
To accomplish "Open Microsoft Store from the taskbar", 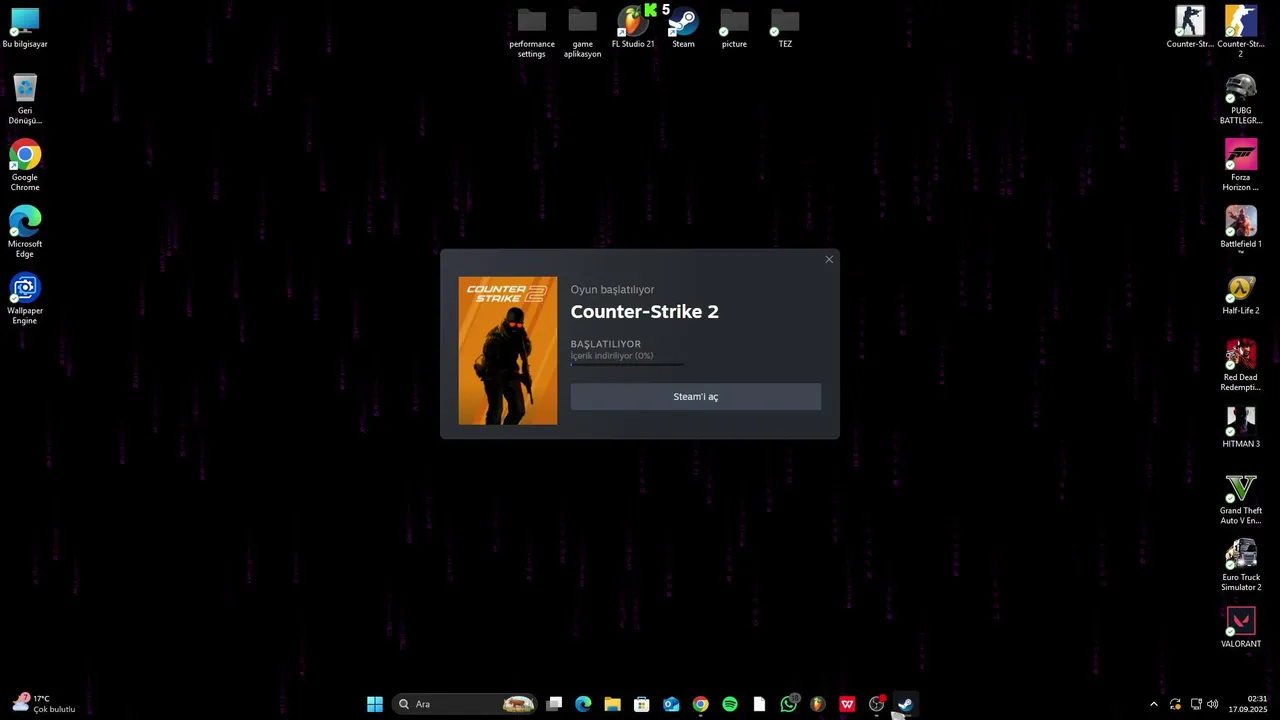I will pos(642,704).
